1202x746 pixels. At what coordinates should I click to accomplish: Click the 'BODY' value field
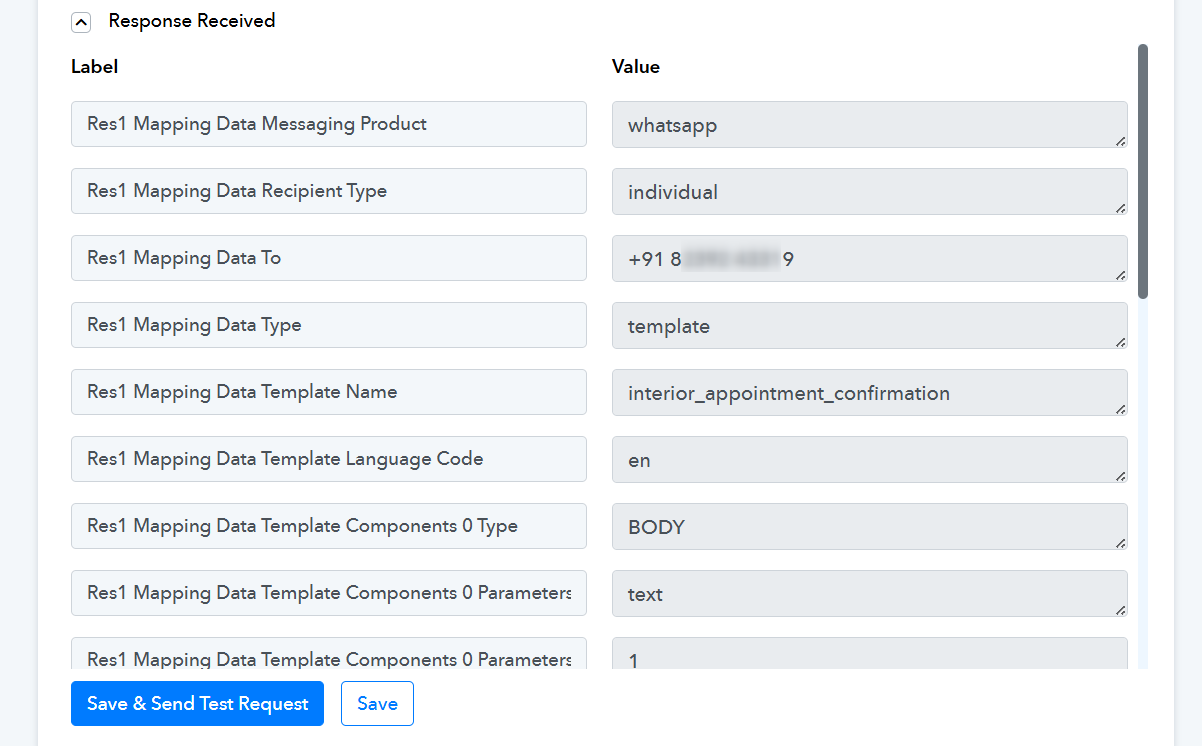tap(870, 527)
